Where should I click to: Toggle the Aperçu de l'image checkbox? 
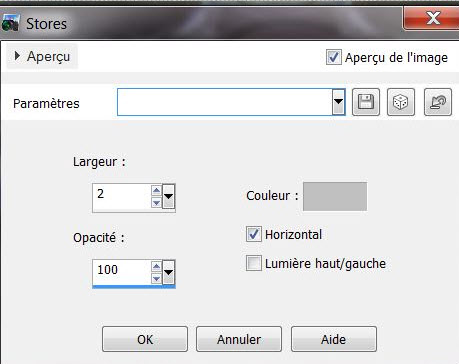click(x=333, y=57)
